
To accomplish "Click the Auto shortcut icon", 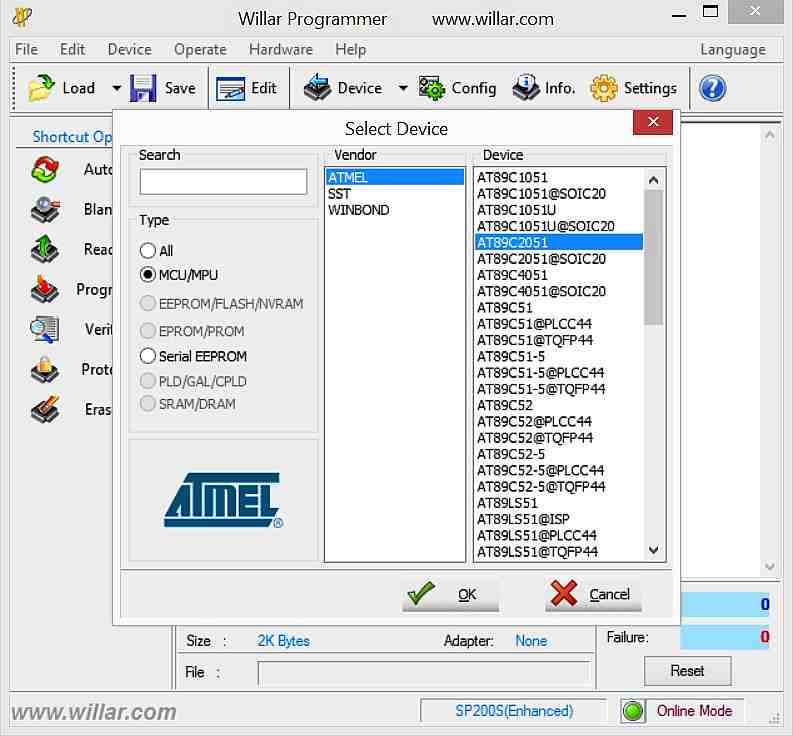I will click(45, 169).
